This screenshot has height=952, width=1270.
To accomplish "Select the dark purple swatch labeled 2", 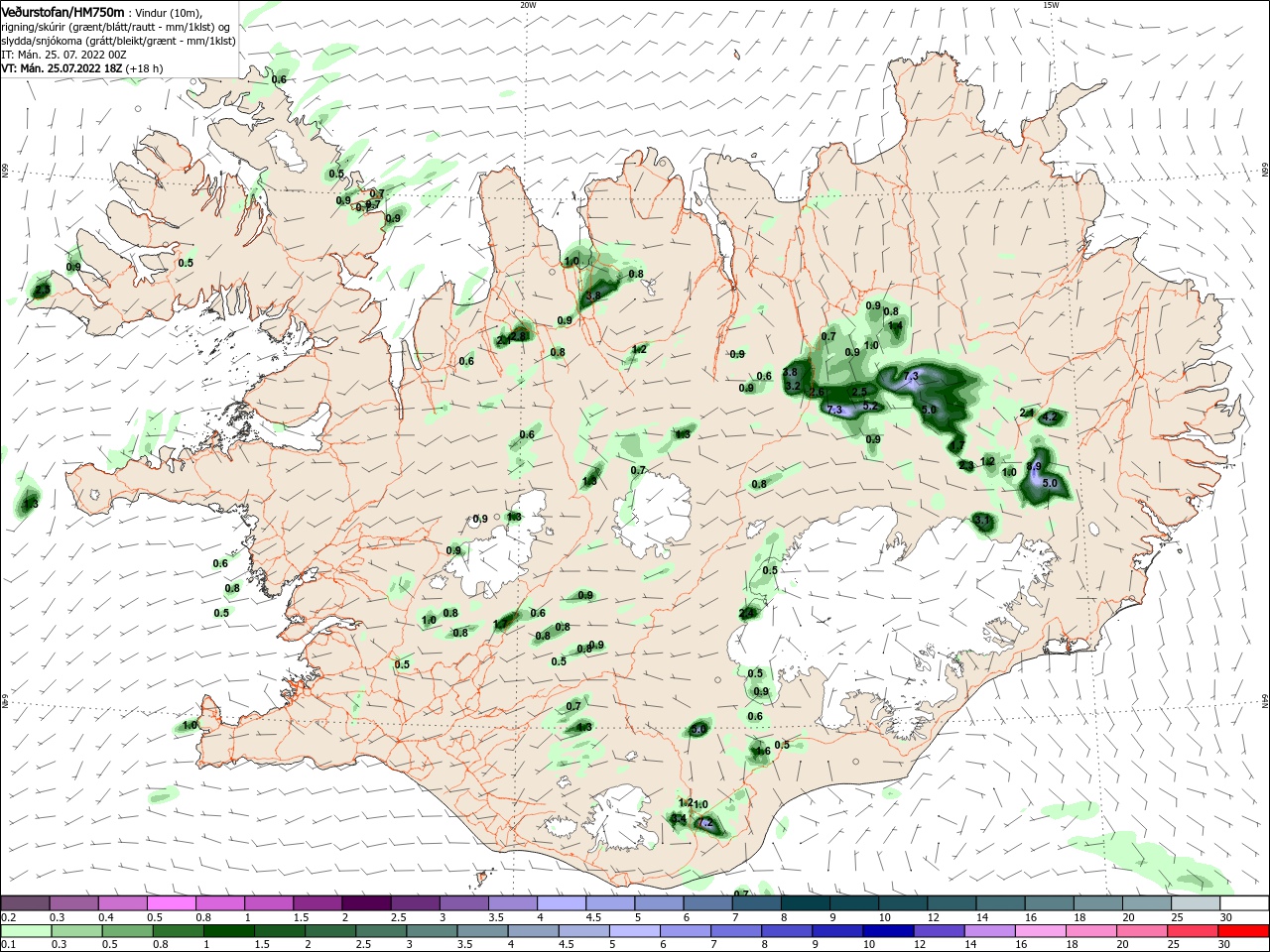I will (x=366, y=903).
